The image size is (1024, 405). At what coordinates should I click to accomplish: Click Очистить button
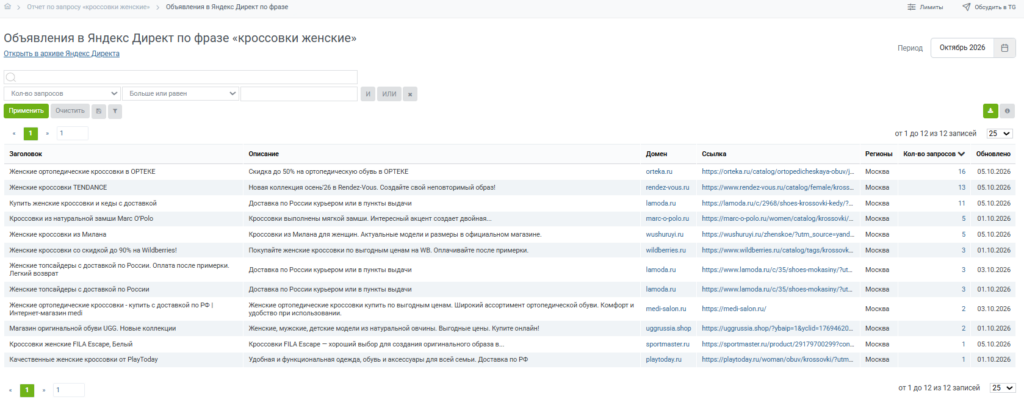pyautogui.click(x=70, y=111)
